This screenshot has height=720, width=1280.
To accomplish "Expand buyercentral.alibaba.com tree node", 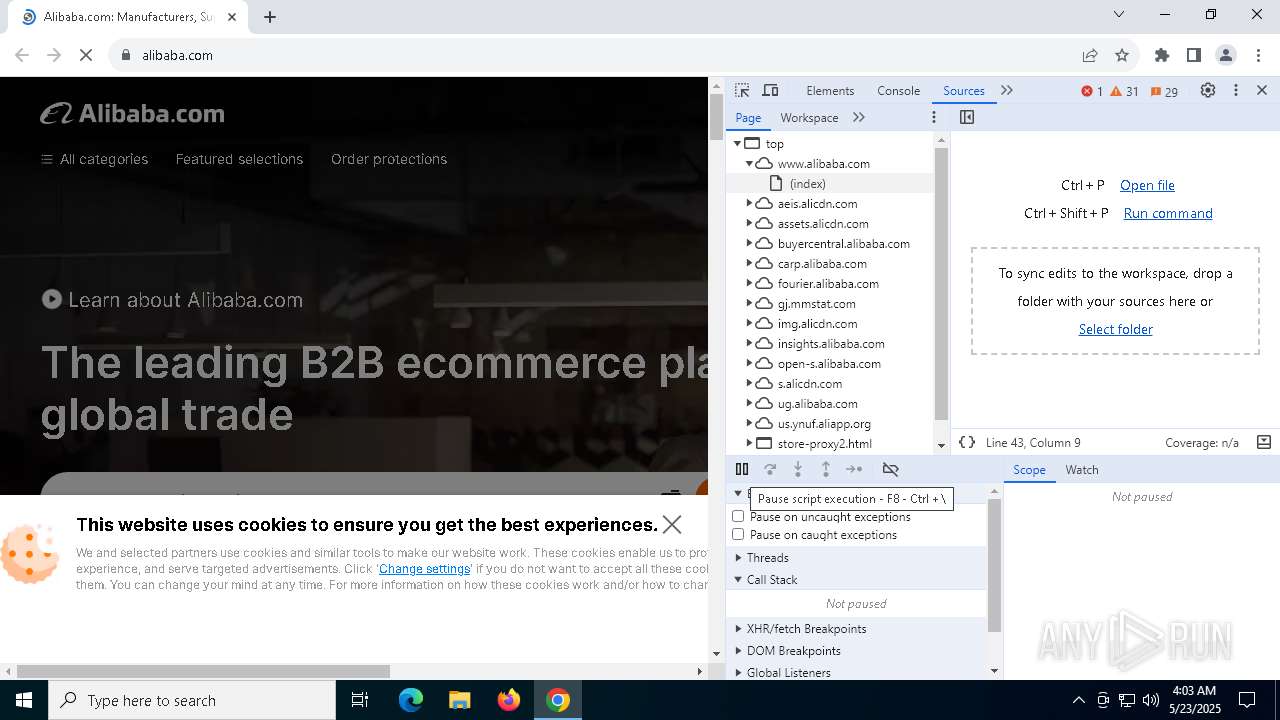I will pos(749,243).
